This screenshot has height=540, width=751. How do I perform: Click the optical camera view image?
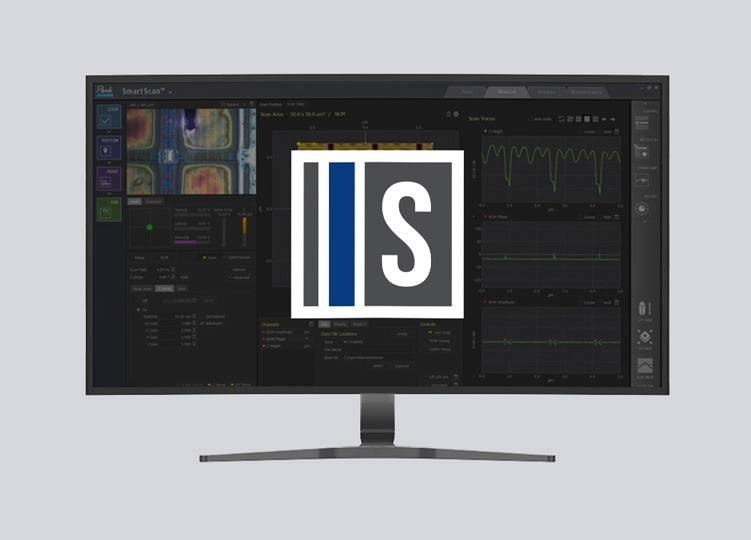(191, 150)
